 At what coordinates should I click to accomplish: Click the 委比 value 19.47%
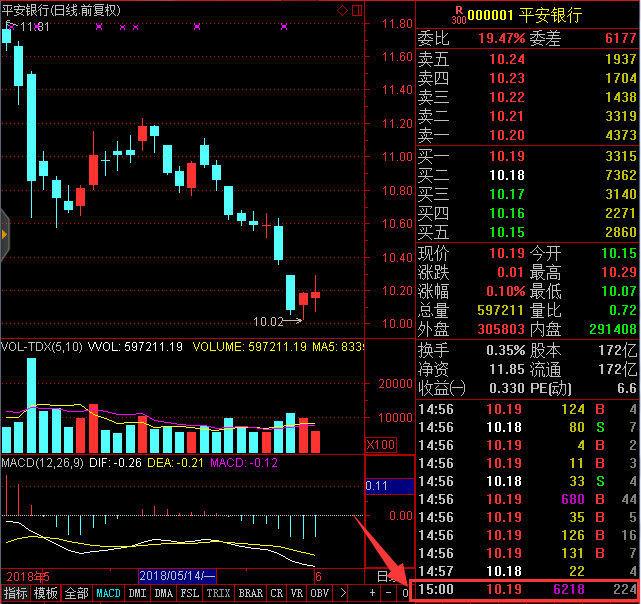click(501, 38)
